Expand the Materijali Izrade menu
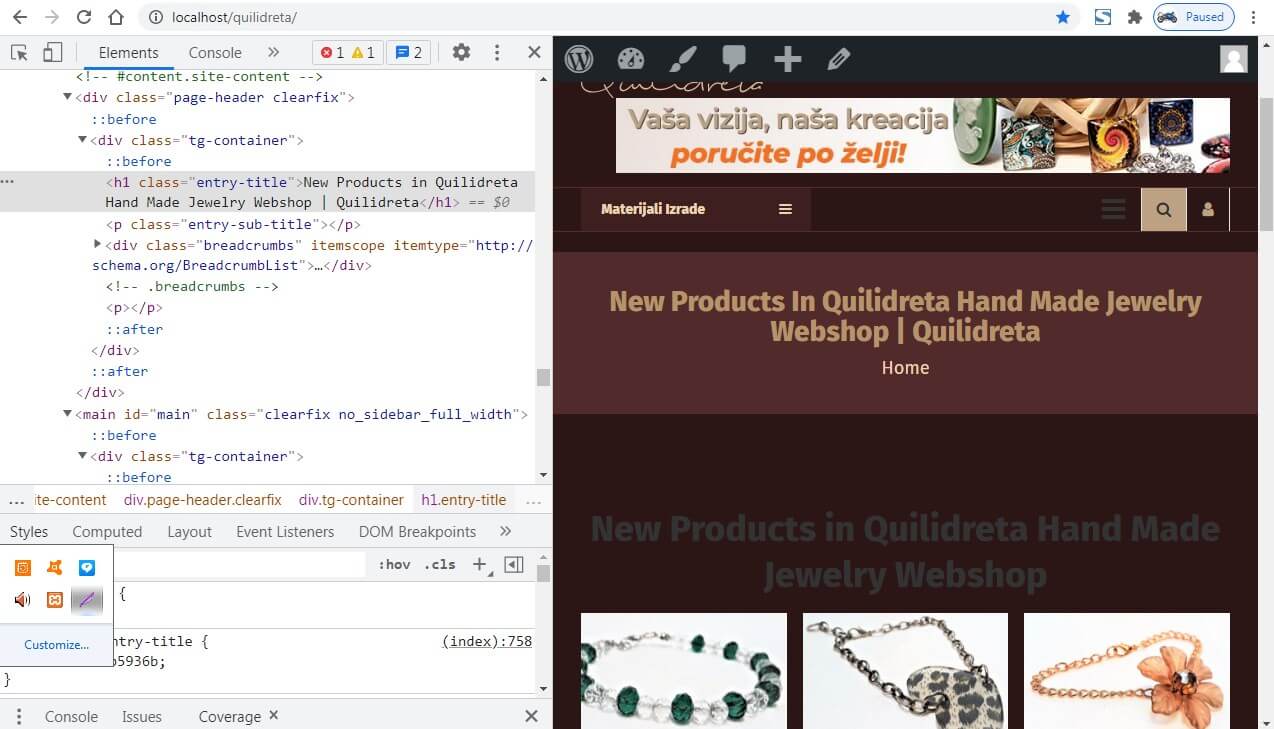 point(696,209)
